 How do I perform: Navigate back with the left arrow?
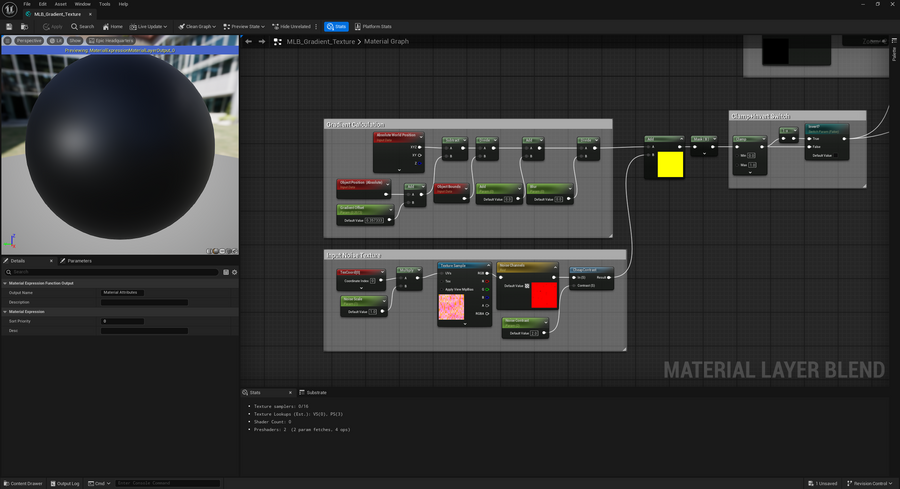click(x=249, y=42)
